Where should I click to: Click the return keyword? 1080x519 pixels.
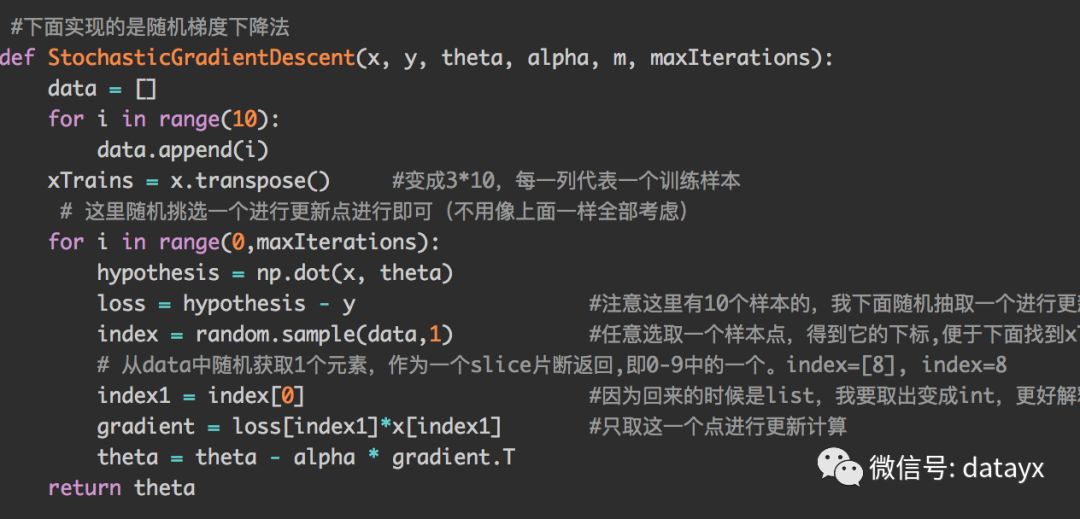(x=85, y=488)
